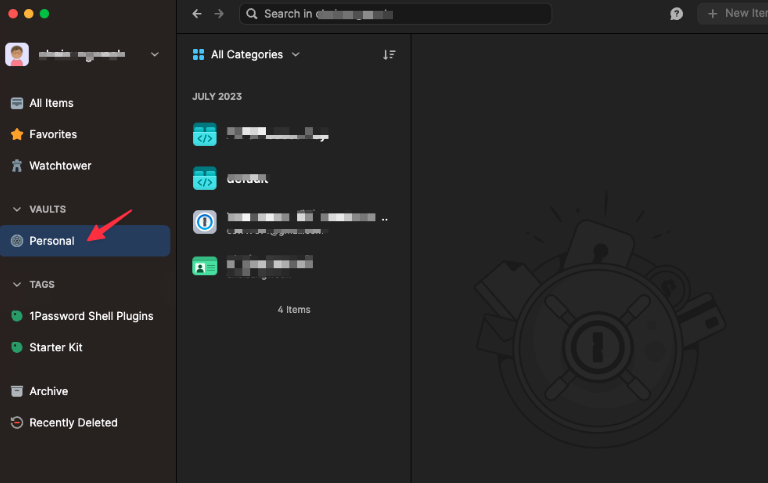Click the Archive box icon

point(17,391)
